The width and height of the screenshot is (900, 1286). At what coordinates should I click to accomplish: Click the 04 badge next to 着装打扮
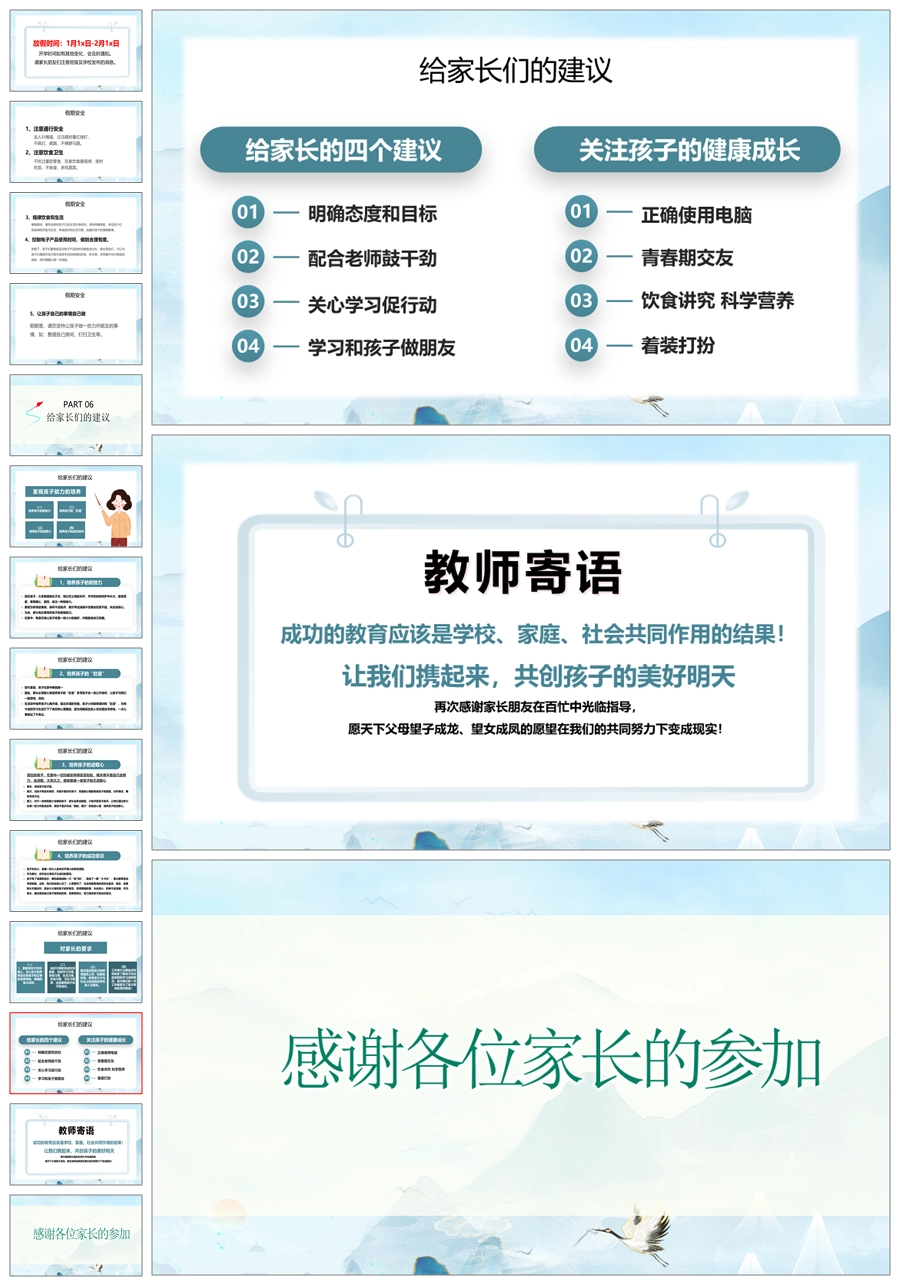(581, 345)
